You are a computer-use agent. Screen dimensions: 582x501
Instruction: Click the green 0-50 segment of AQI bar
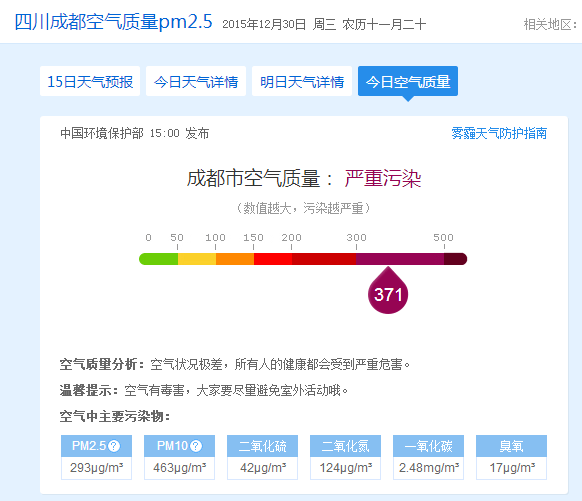click(x=158, y=259)
